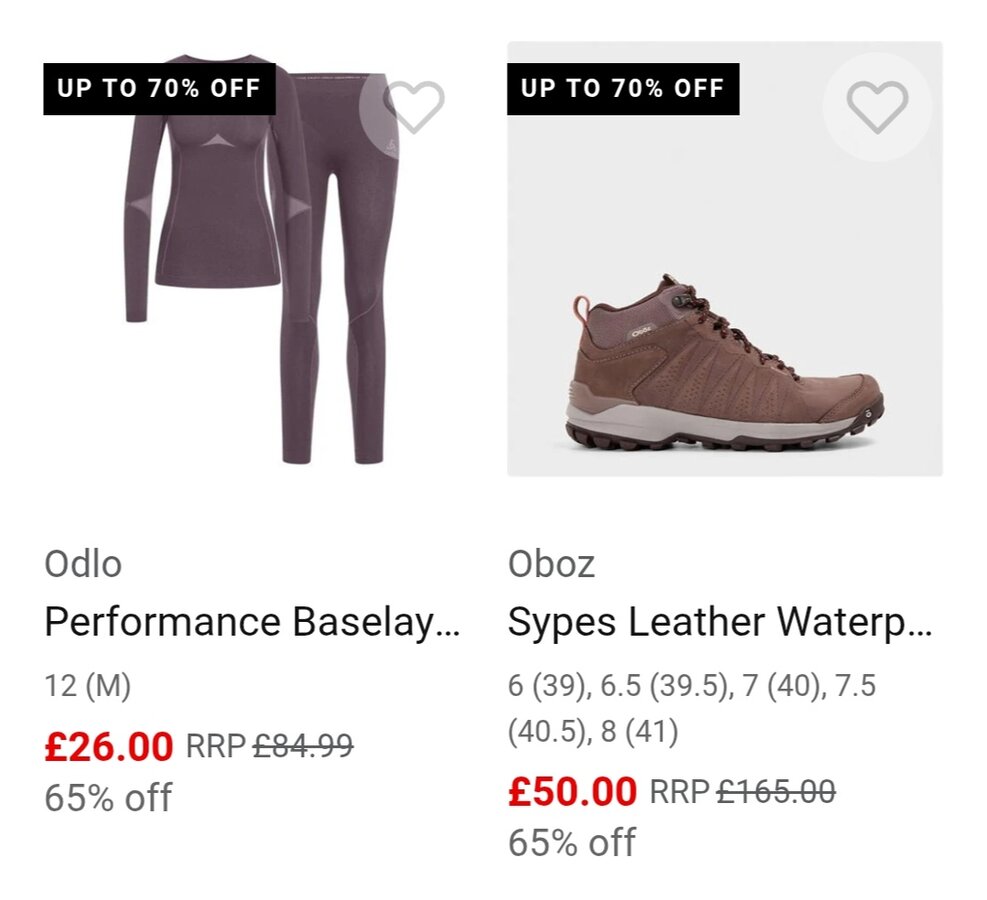
Task: Select the Oboz brand name
Action: coord(551,564)
